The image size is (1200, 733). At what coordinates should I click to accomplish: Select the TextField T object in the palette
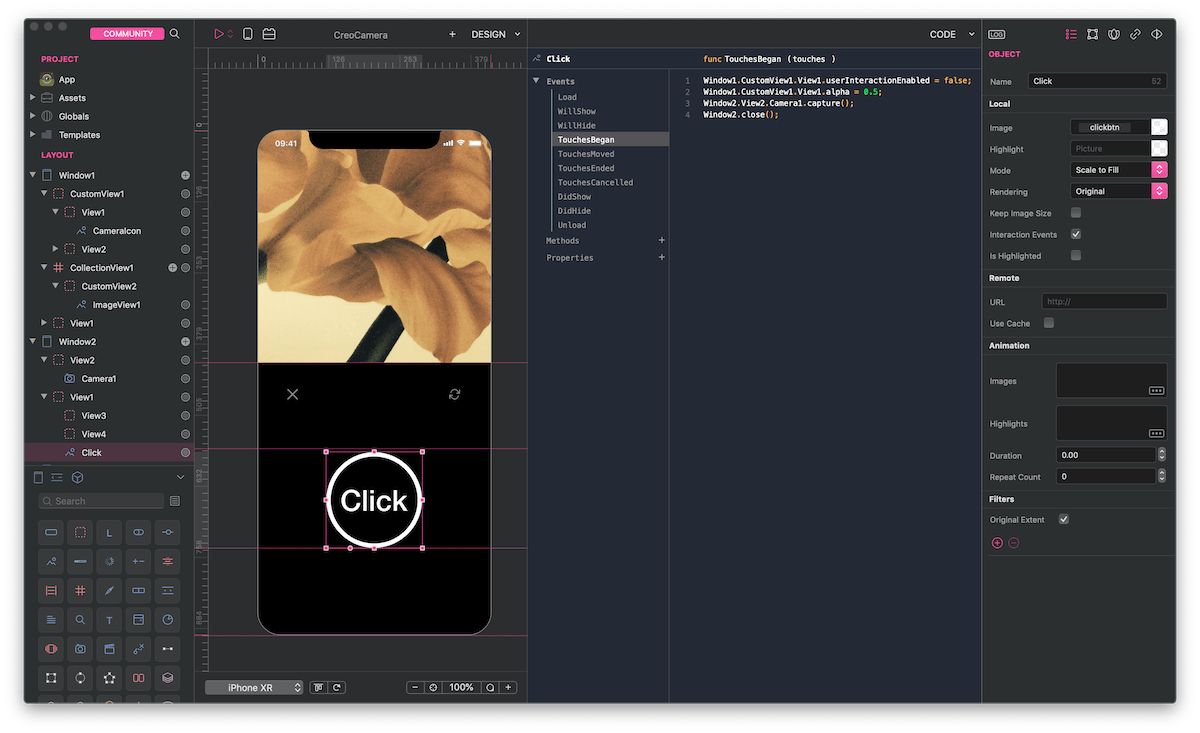pyautogui.click(x=109, y=620)
